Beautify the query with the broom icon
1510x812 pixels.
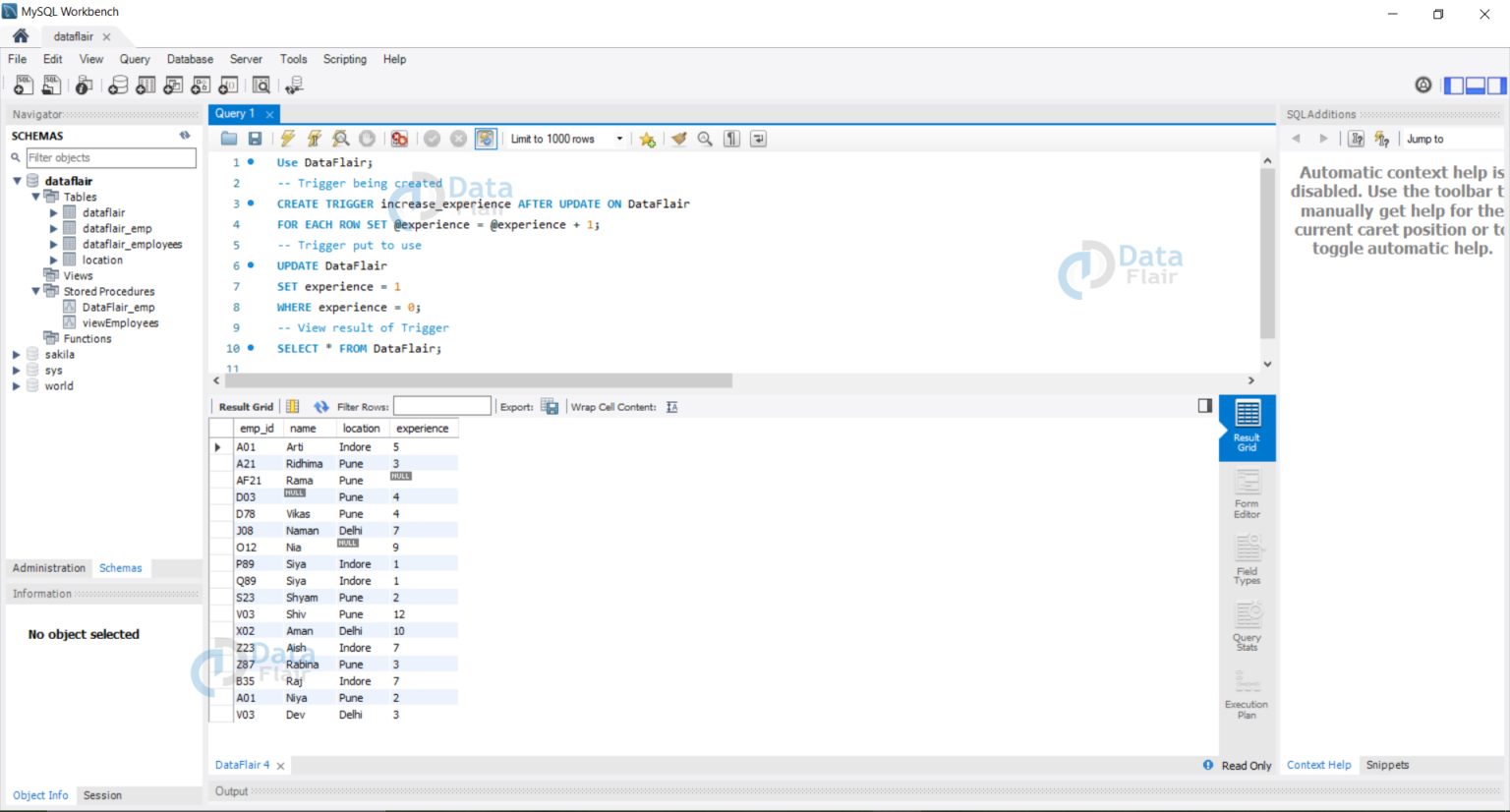678,139
